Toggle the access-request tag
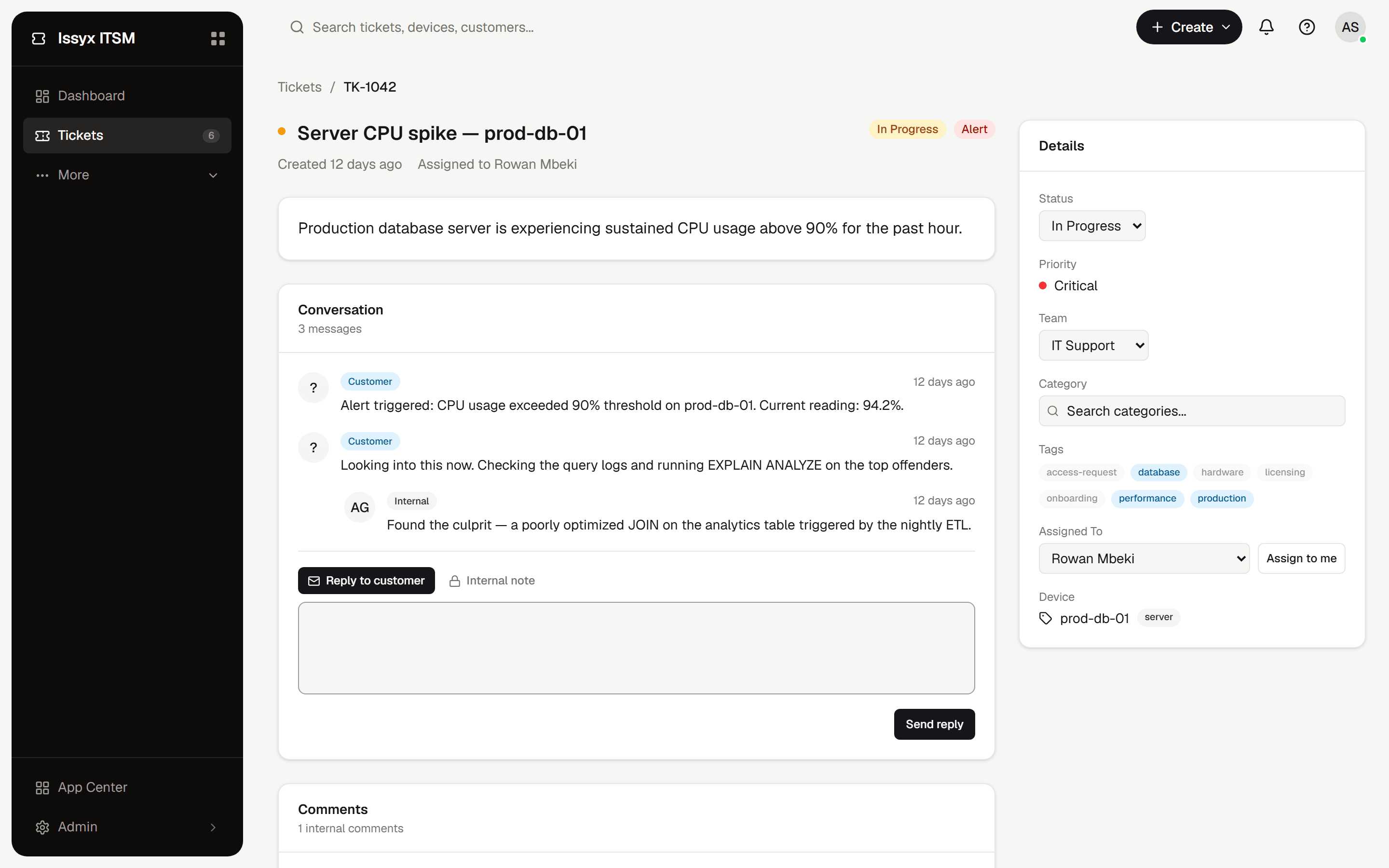The image size is (1389, 868). (x=1081, y=472)
